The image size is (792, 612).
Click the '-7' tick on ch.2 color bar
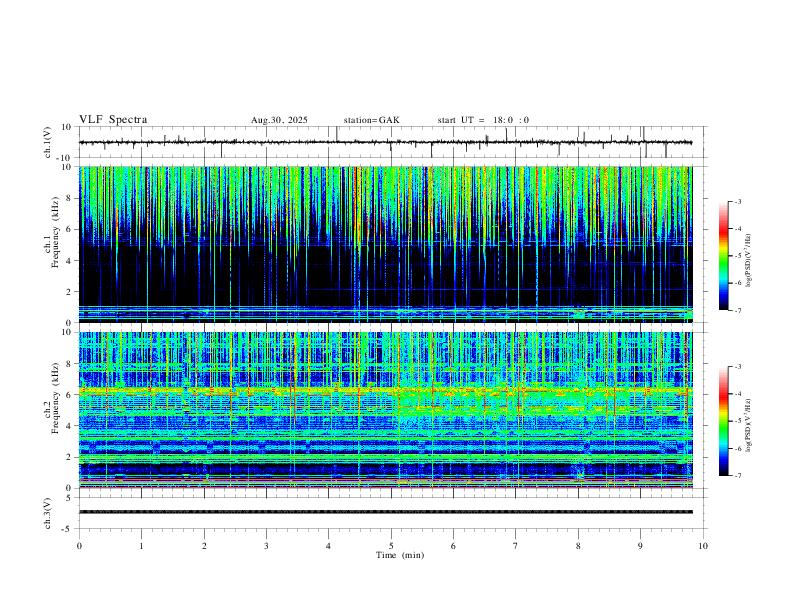(x=738, y=476)
